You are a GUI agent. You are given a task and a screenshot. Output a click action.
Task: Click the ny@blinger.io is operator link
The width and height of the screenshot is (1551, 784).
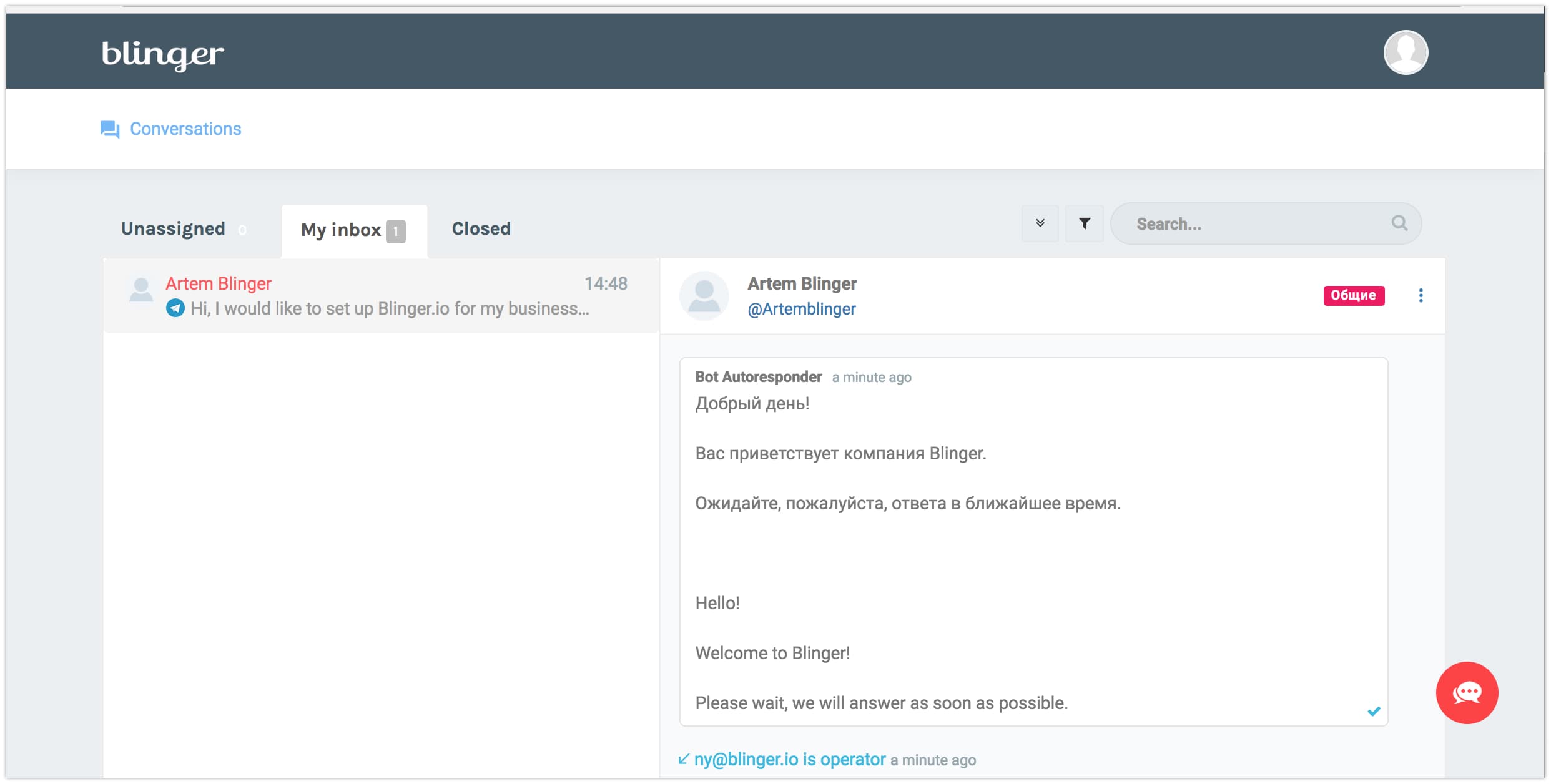tap(789, 760)
